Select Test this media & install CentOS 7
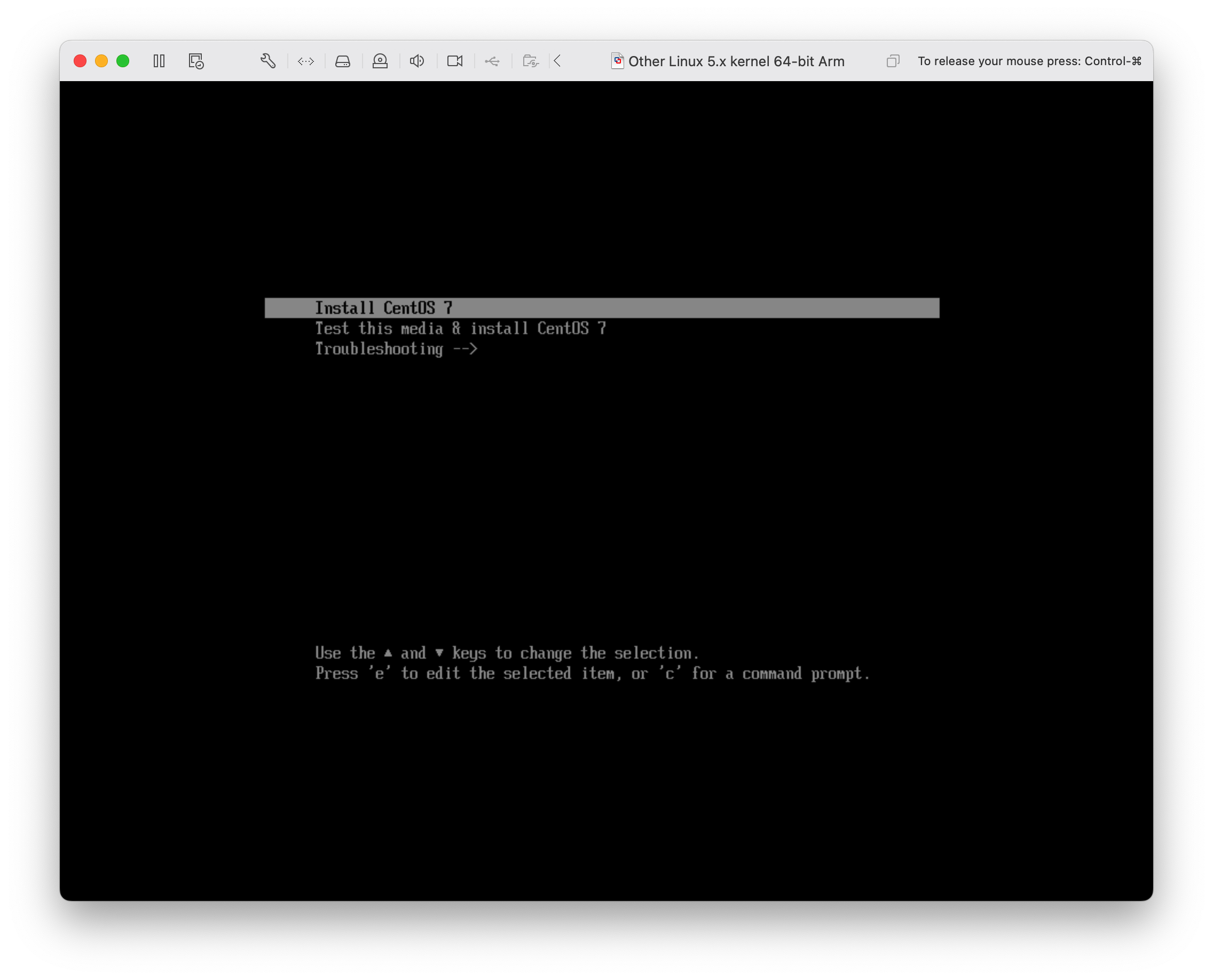Image resolution: width=1213 pixels, height=980 pixels. coord(461,329)
